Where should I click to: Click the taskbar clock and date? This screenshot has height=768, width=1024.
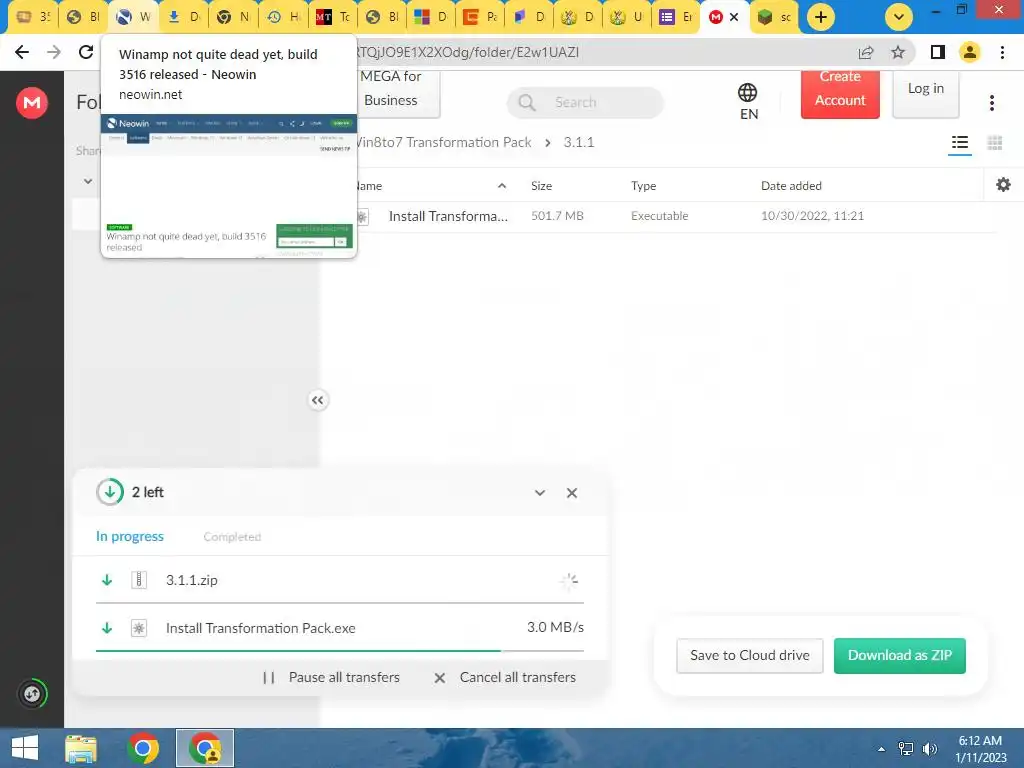click(982, 748)
